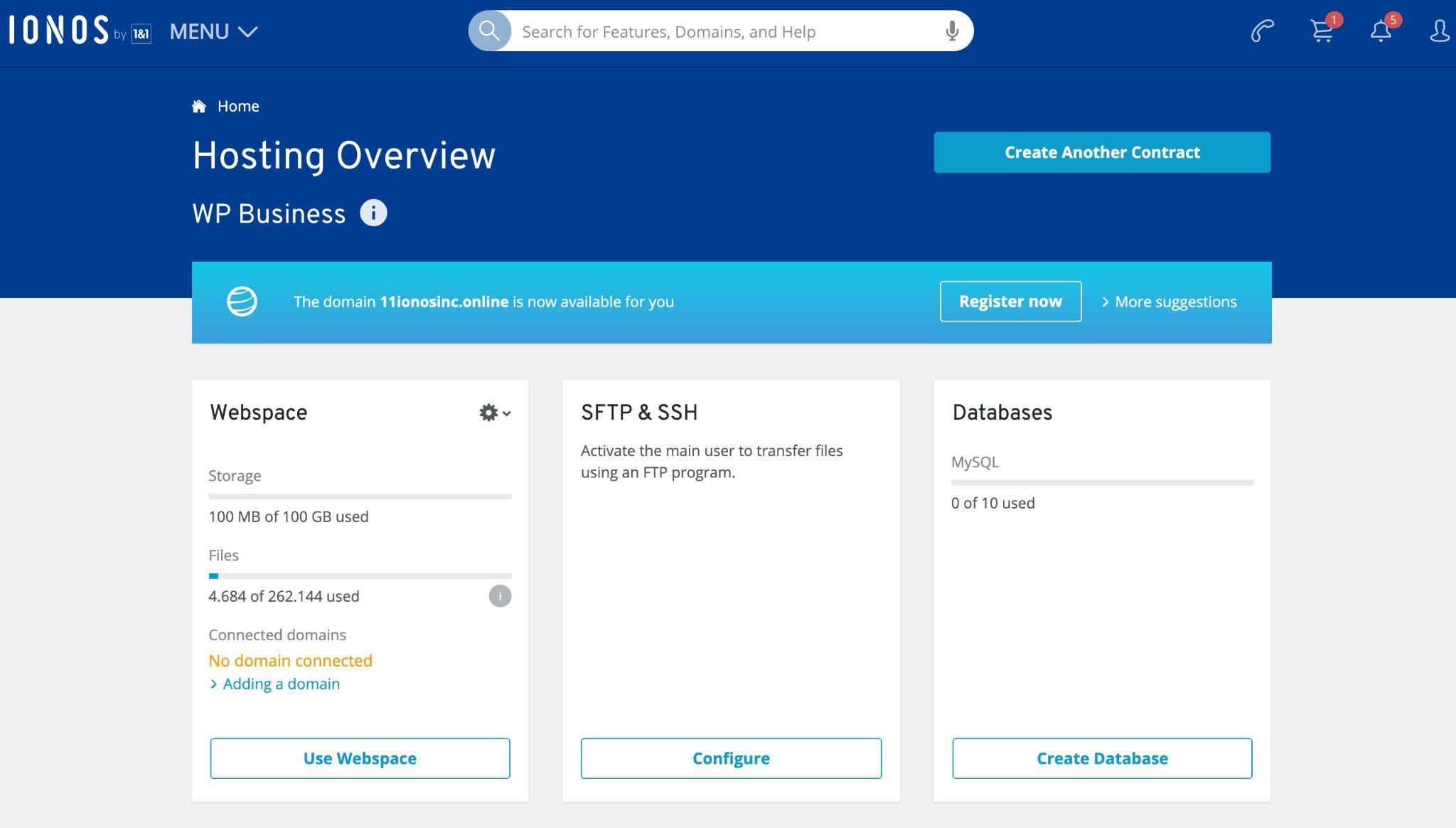Expand the Webspace settings gear dropdown
The width and height of the screenshot is (1456, 828).
click(494, 413)
